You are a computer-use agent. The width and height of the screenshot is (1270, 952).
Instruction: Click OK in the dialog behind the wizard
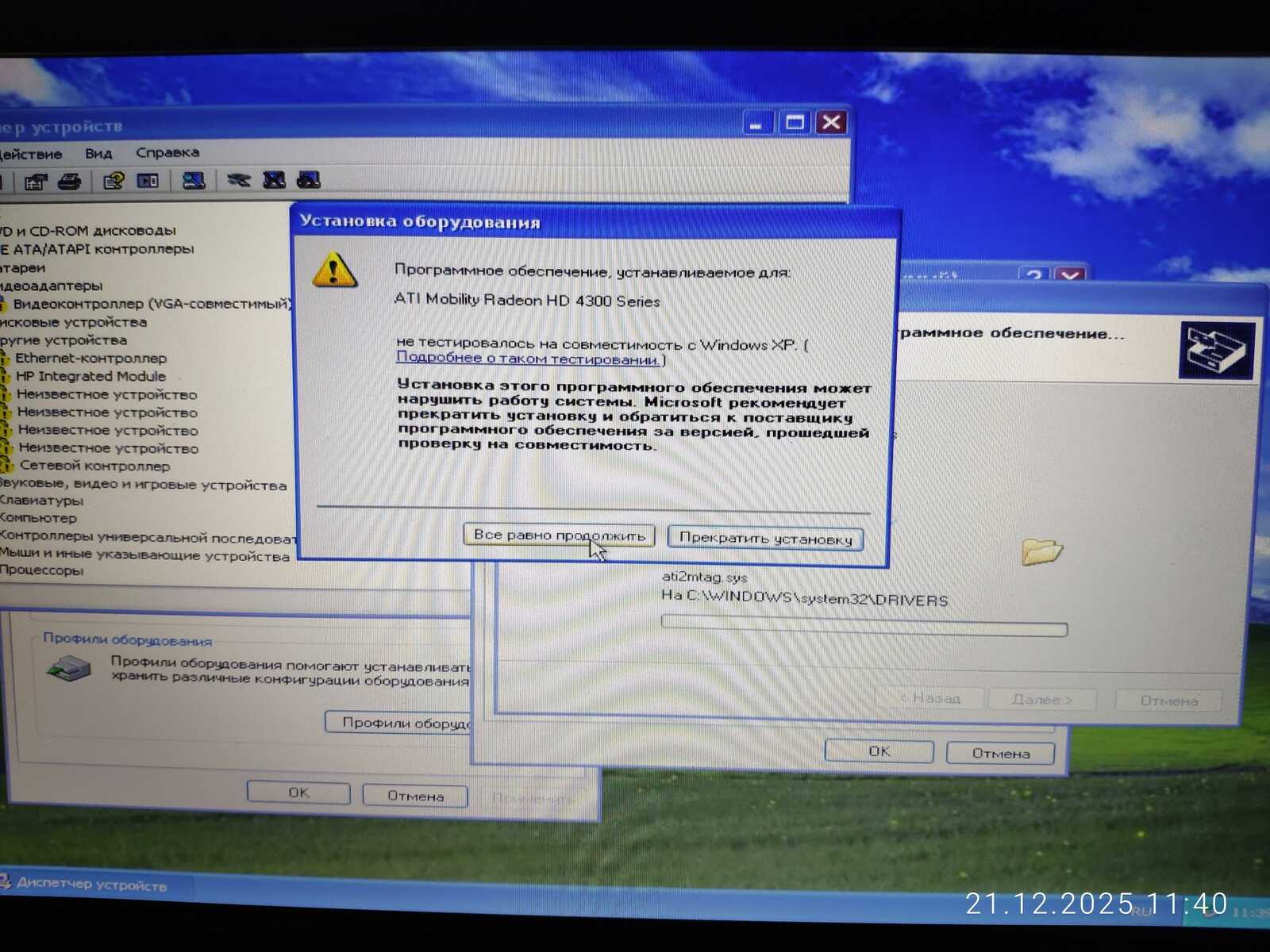click(879, 750)
